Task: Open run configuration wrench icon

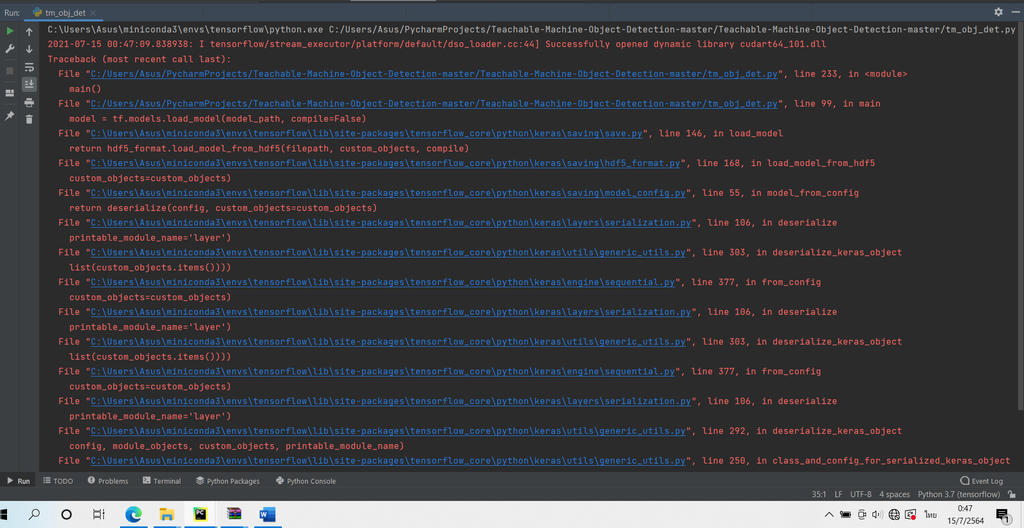Action: pyautogui.click(x=10, y=49)
